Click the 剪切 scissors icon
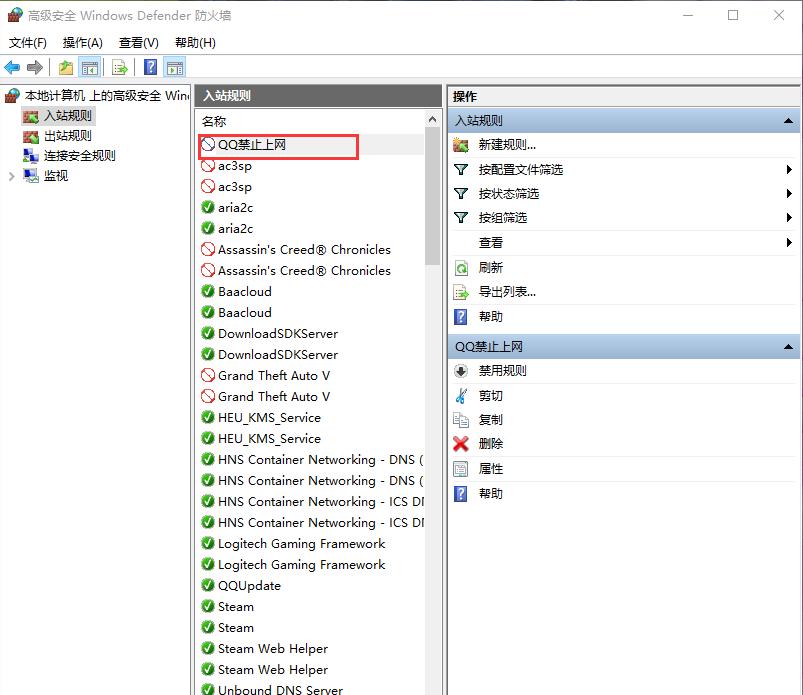 [461, 395]
